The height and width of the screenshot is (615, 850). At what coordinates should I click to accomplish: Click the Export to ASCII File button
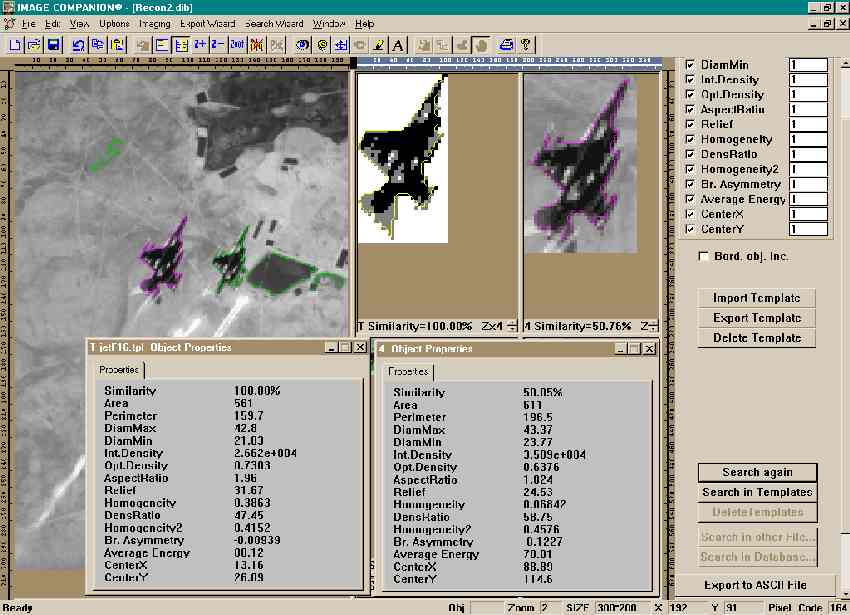756,585
